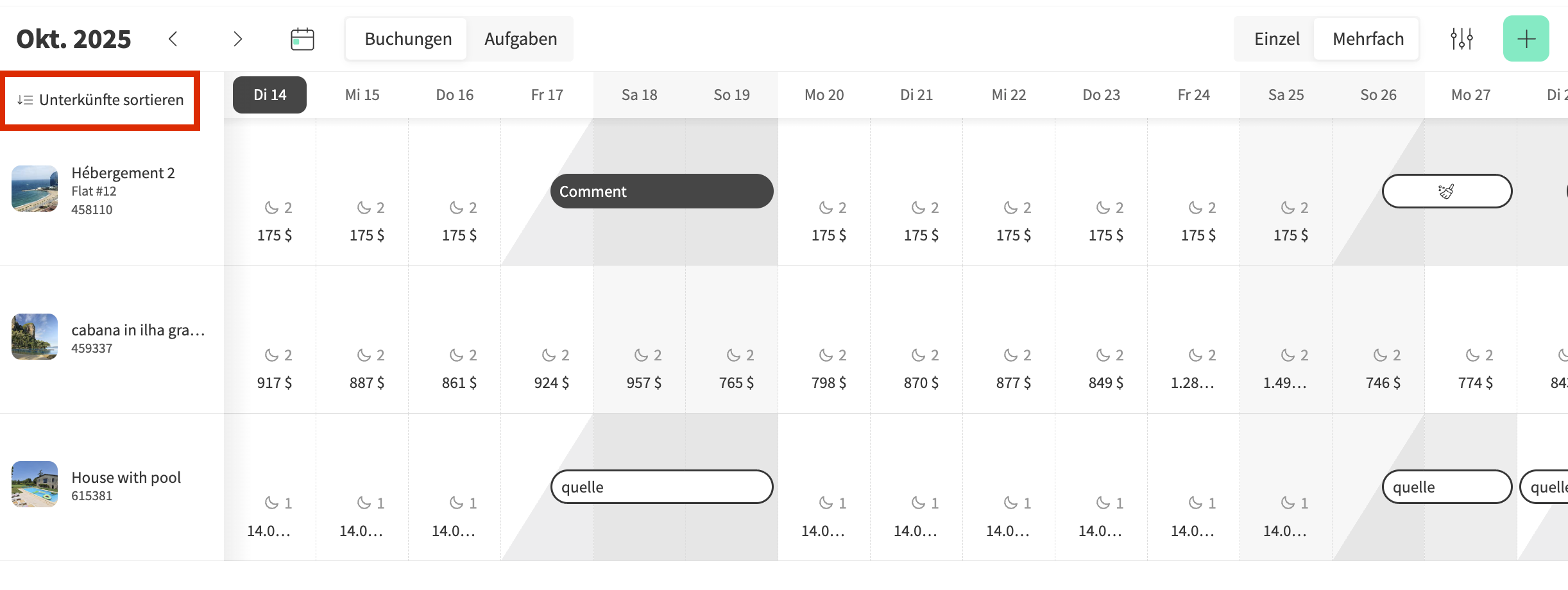Select the Di 14 date header
Image resolution: width=1568 pixels, height=590 pixels.
269,95
